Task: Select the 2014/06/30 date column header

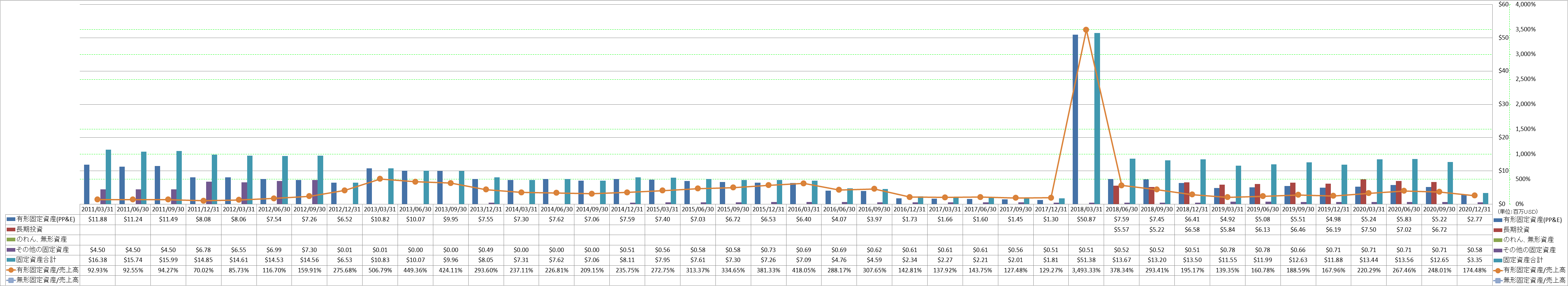Action: [556, 209]
